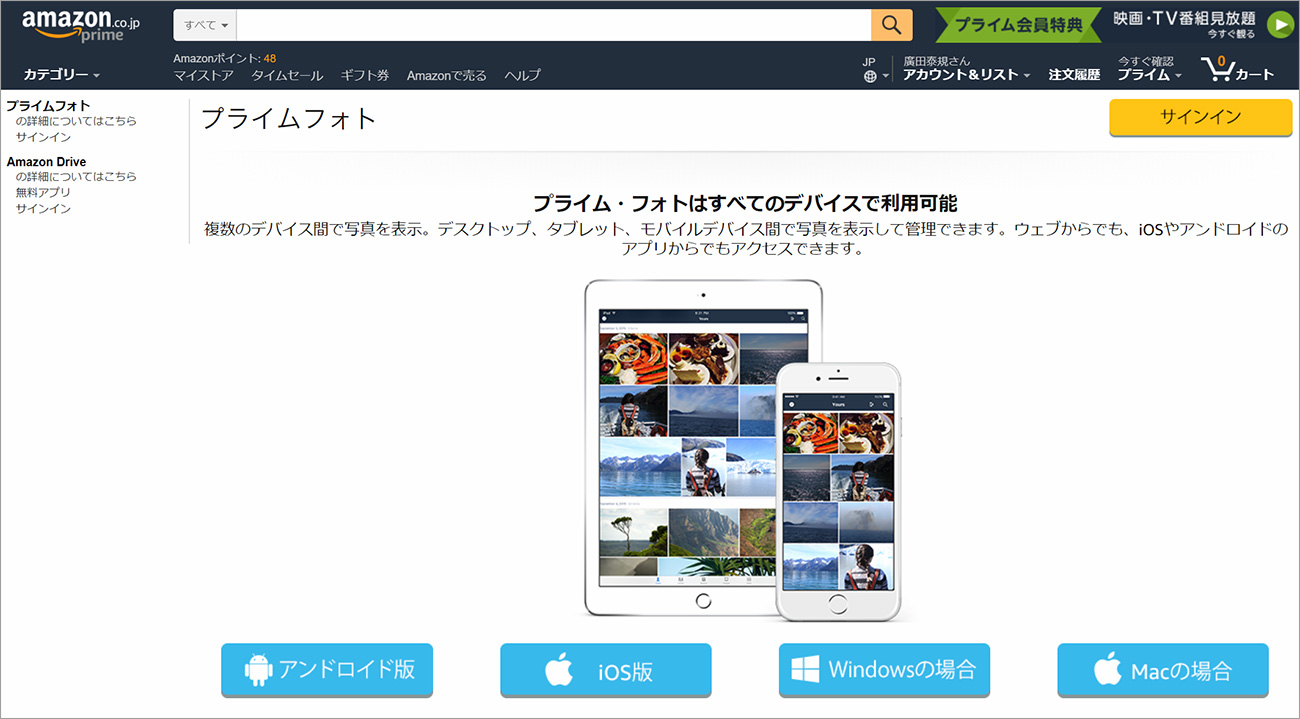1300x719 pixels.
Task: Click the iPhone device photo gallery image
Action: [839, 491]
